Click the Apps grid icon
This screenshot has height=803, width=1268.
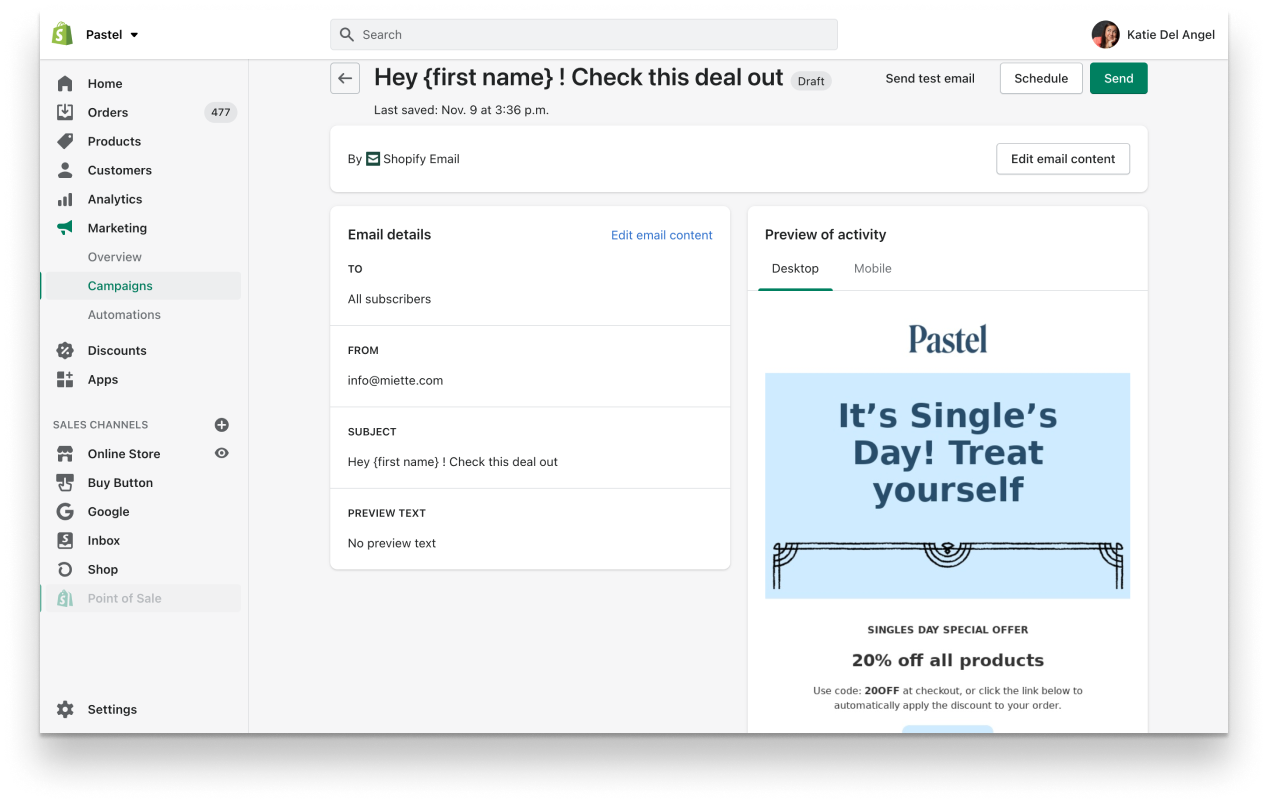coord(65,380)
